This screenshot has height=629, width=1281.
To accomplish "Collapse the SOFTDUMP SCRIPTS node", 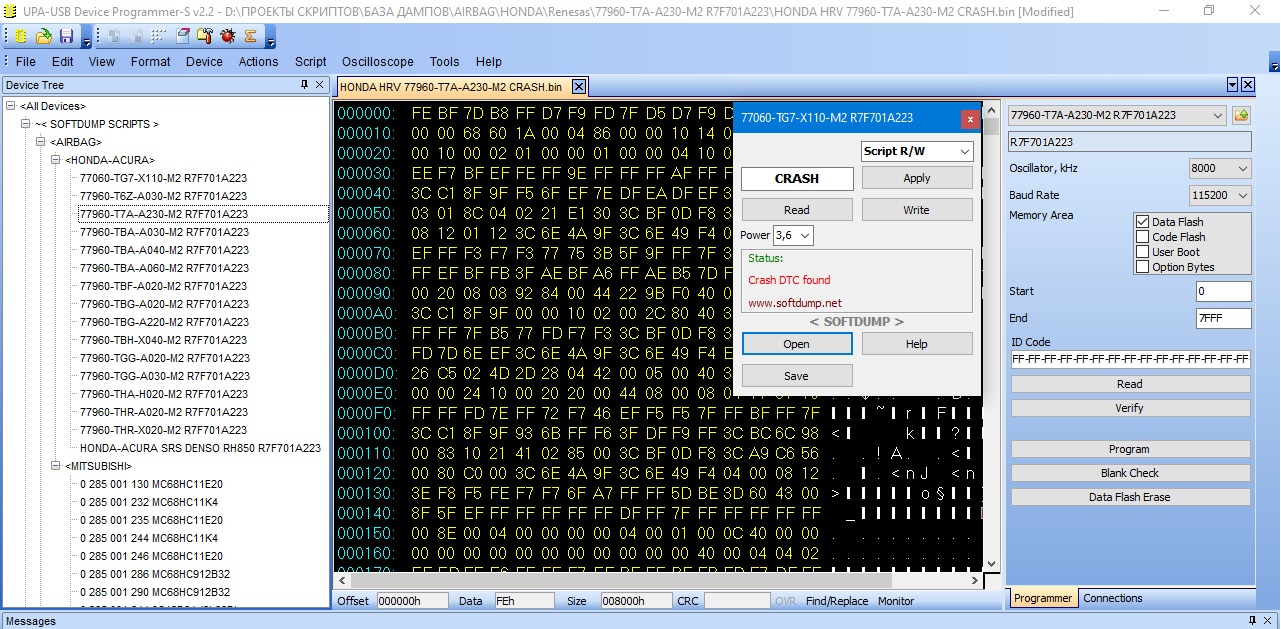I will point(26,124).
